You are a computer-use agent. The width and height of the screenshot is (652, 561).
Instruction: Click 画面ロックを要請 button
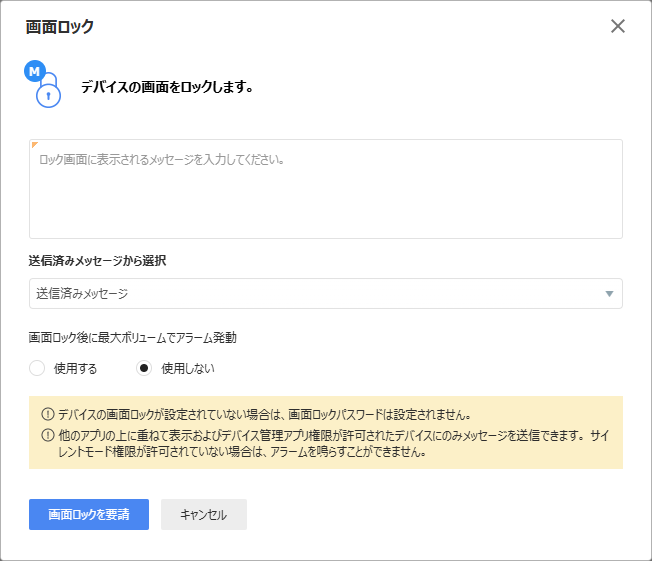(x=89, y=514)
